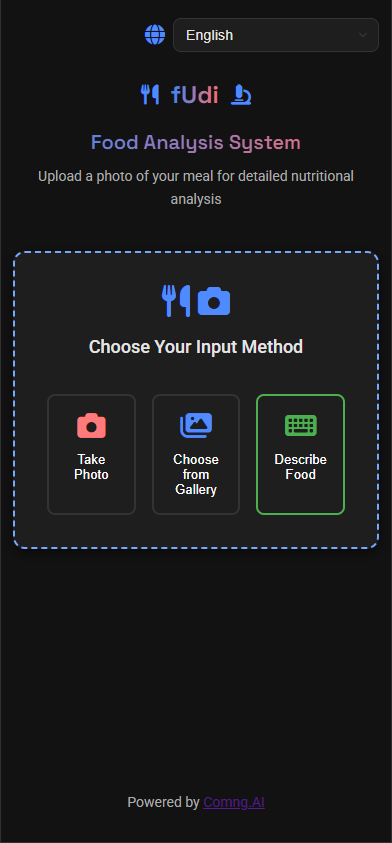The height and width of the screenshot is (843, 392).
Task: Click the upload a photo description text
Action: pyautogui.click(x=196, y=188)
